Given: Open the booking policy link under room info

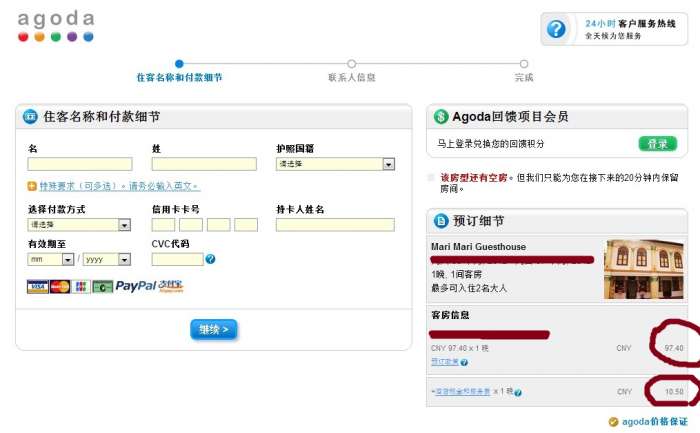Looking at the screenshot, I should (445, 362).
